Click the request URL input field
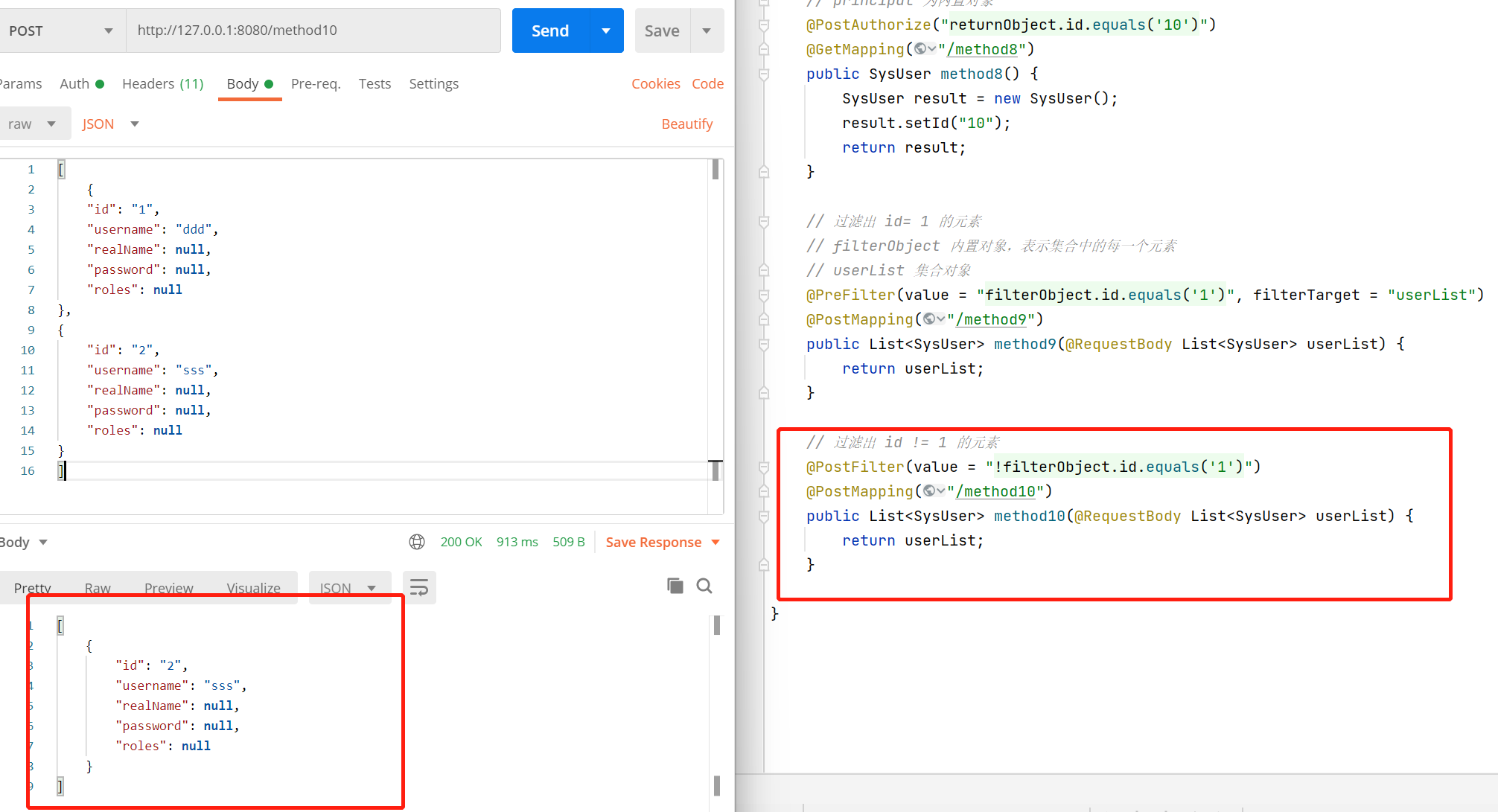This screenshot has height=812, width=1498. pyautogui.click(x=313, y=31)
